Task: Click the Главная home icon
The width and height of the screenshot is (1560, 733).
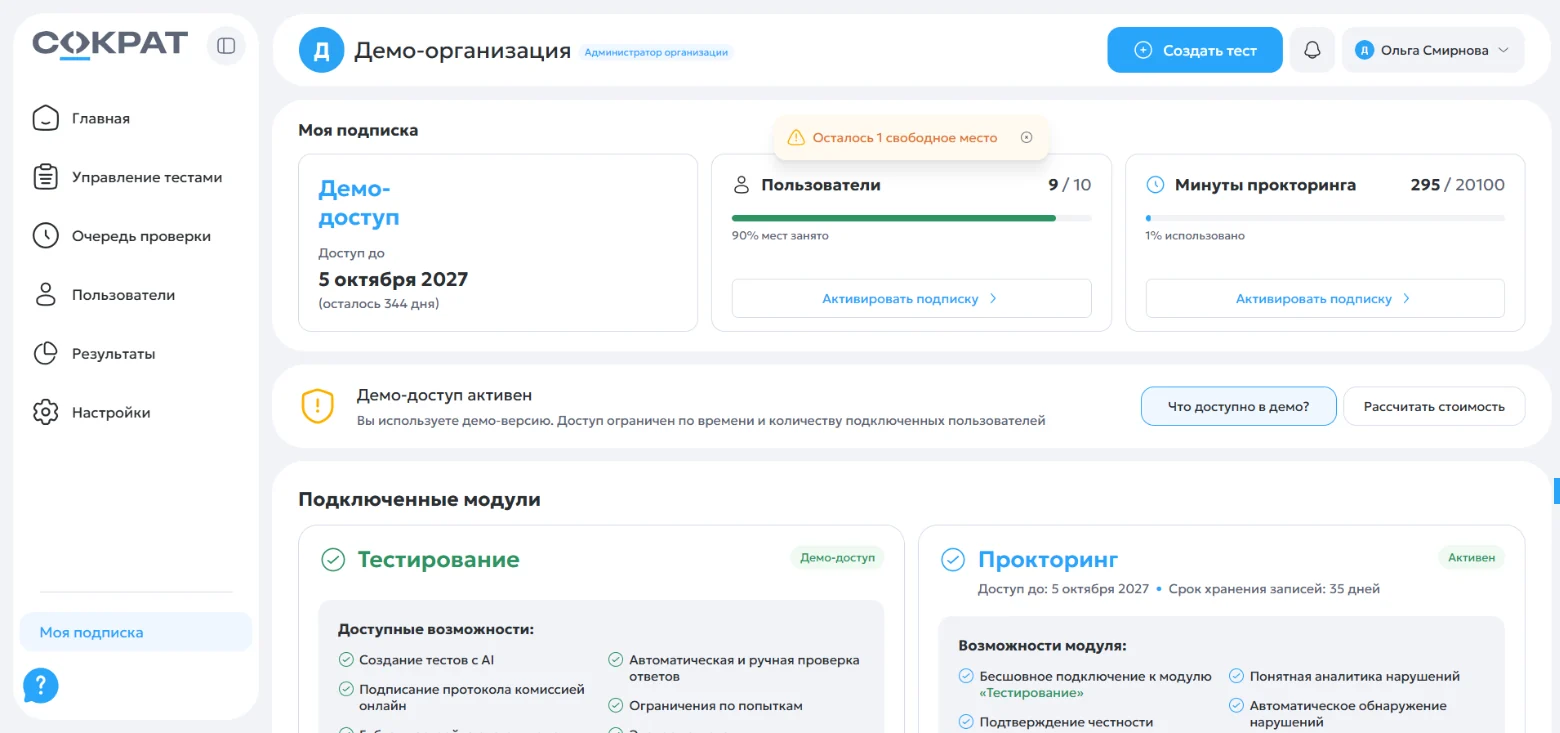Action: coord(45,118)
